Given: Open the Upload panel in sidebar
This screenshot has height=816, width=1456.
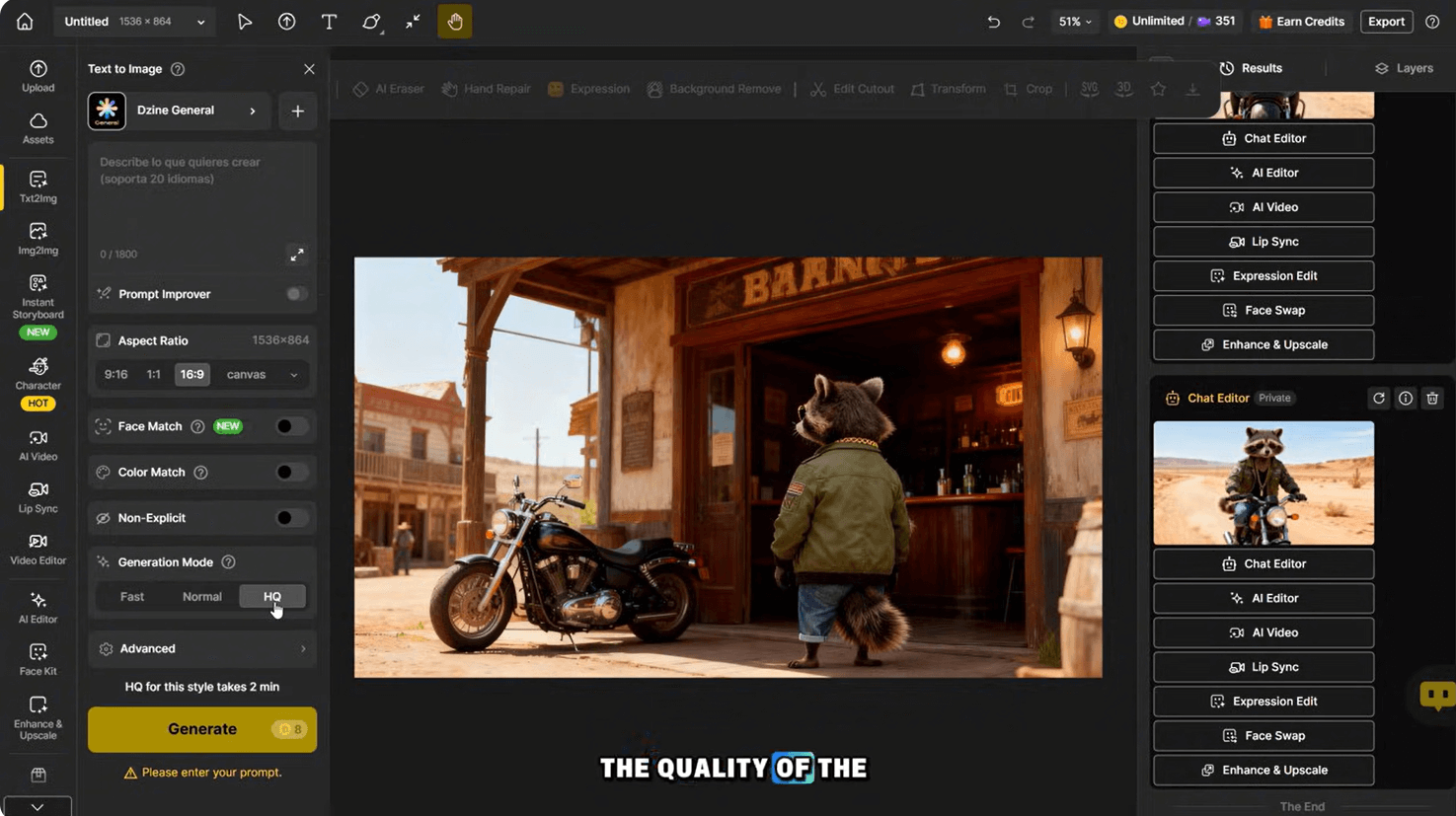Looking at the screenshot, I should pyautogui.click(x=38, y=76).
